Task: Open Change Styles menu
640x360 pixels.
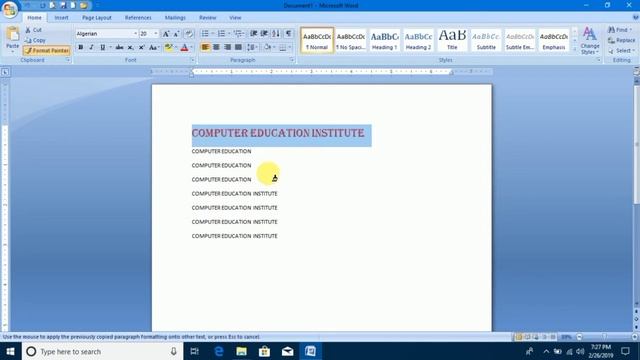Action: coord(590,40)
